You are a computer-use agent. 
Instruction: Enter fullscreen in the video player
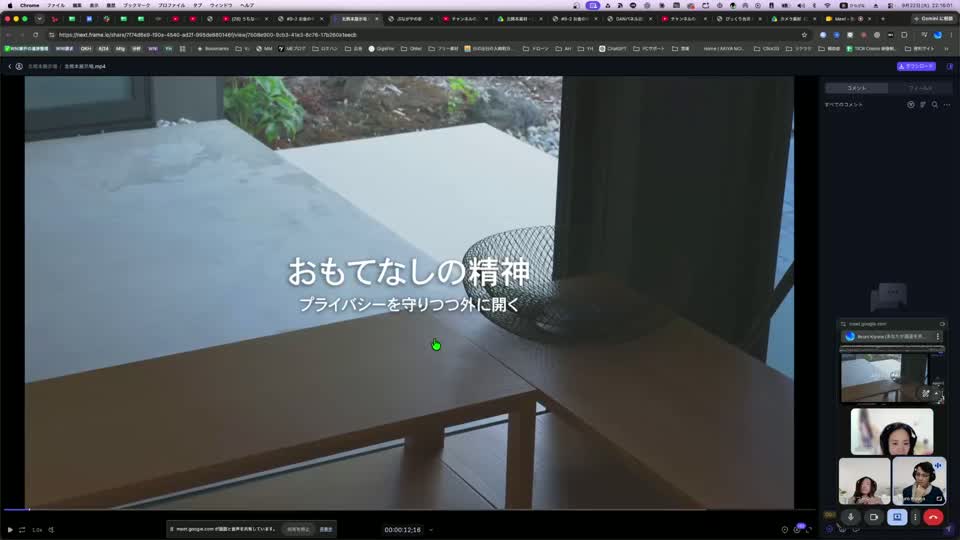809,530
